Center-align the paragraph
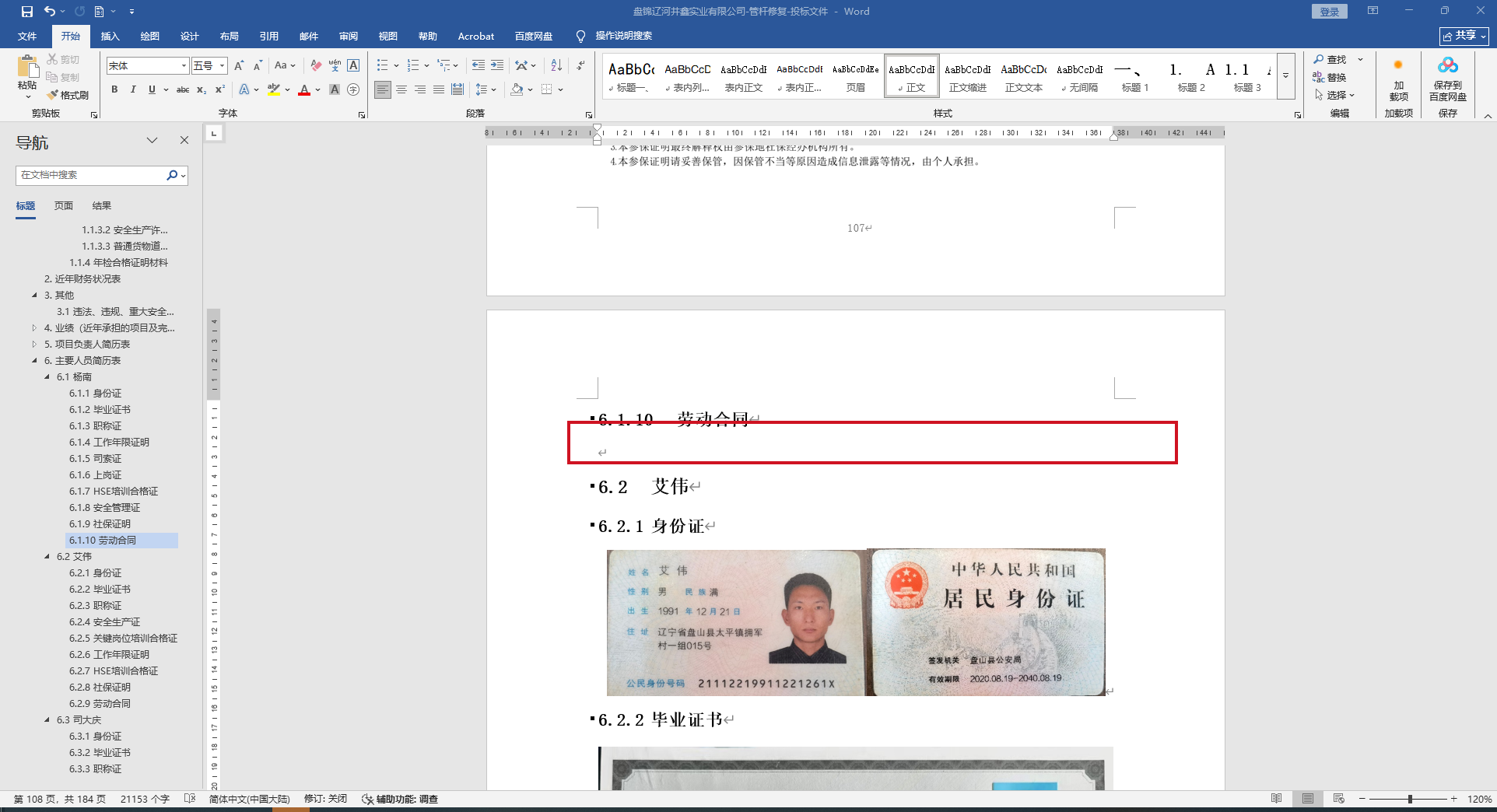 pyautogui.click(x=401, y=89)
